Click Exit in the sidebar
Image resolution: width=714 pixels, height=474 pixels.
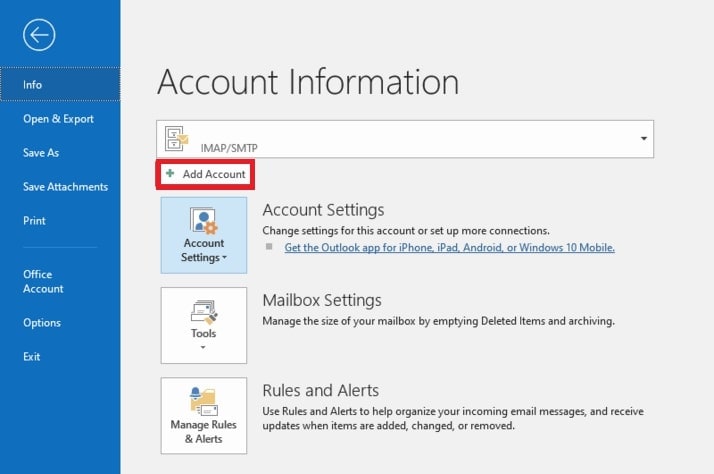click(32, 357)
